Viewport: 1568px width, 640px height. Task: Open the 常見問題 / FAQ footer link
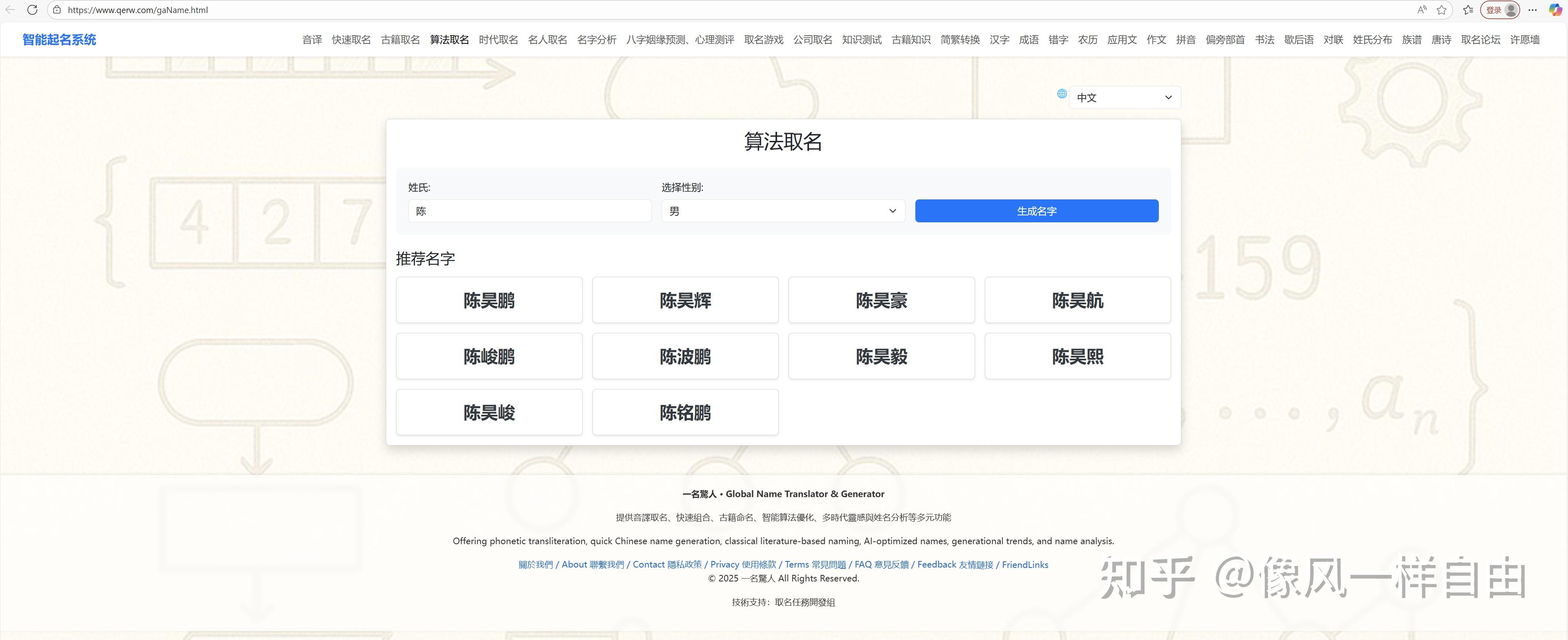click(x=842, y=565)
